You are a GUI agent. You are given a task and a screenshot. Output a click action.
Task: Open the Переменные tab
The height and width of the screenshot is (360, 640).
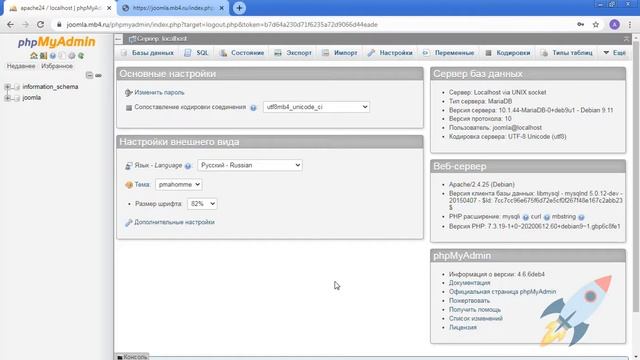pos(449,53)
